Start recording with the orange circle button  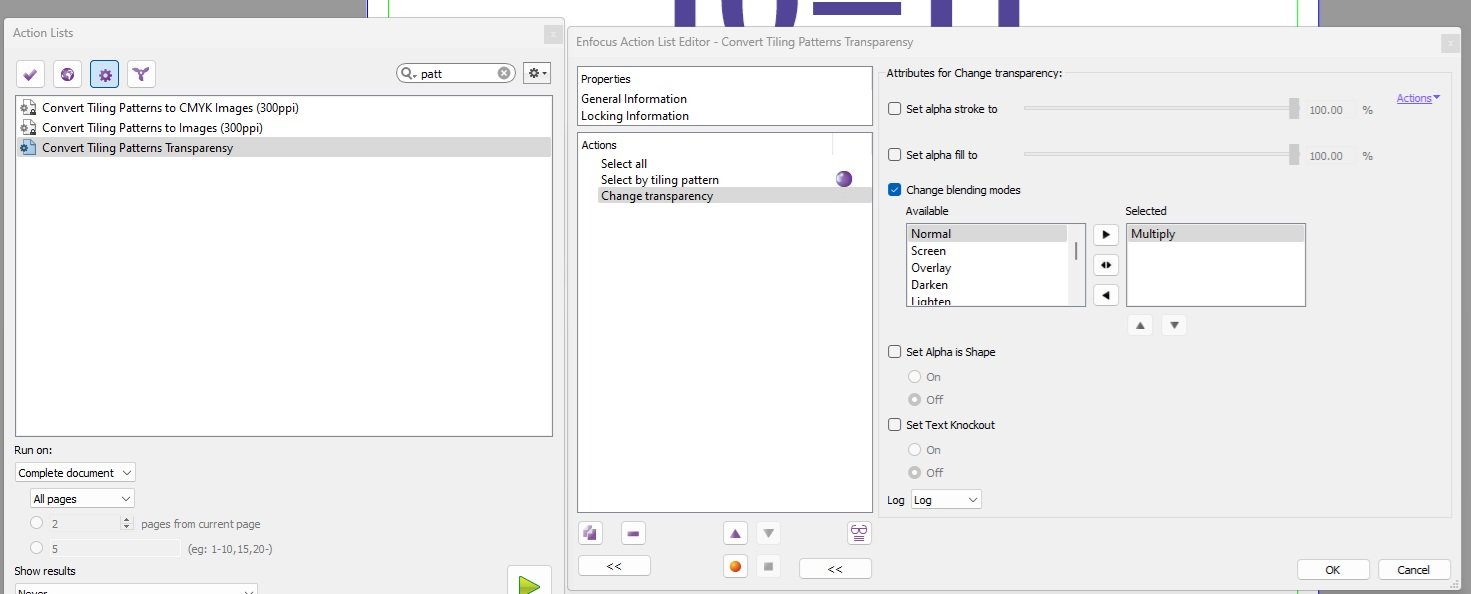pyautogui.click(x=735, y=567)
